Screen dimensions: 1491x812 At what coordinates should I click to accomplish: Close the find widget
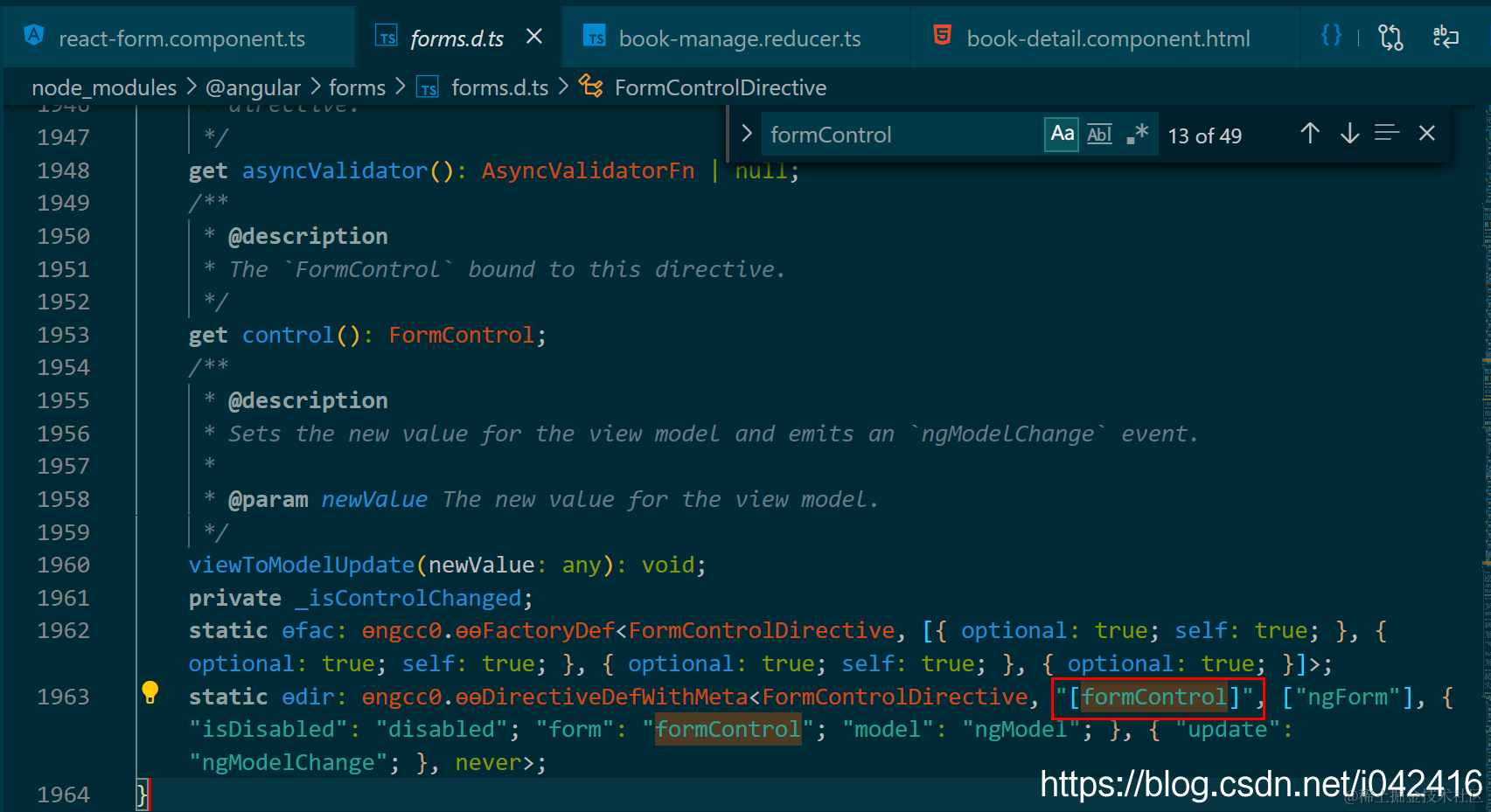tap(1427, 133)
